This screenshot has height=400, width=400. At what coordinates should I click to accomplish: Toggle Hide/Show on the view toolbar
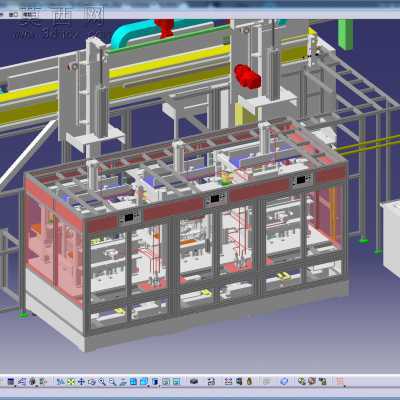[166, 381]
